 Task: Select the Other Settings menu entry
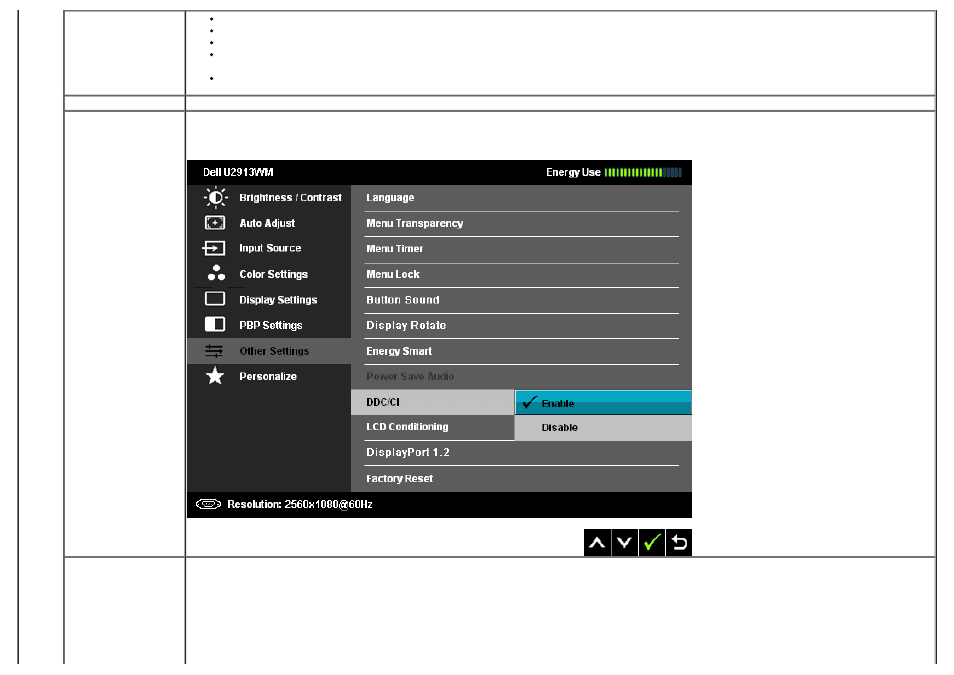270,351
